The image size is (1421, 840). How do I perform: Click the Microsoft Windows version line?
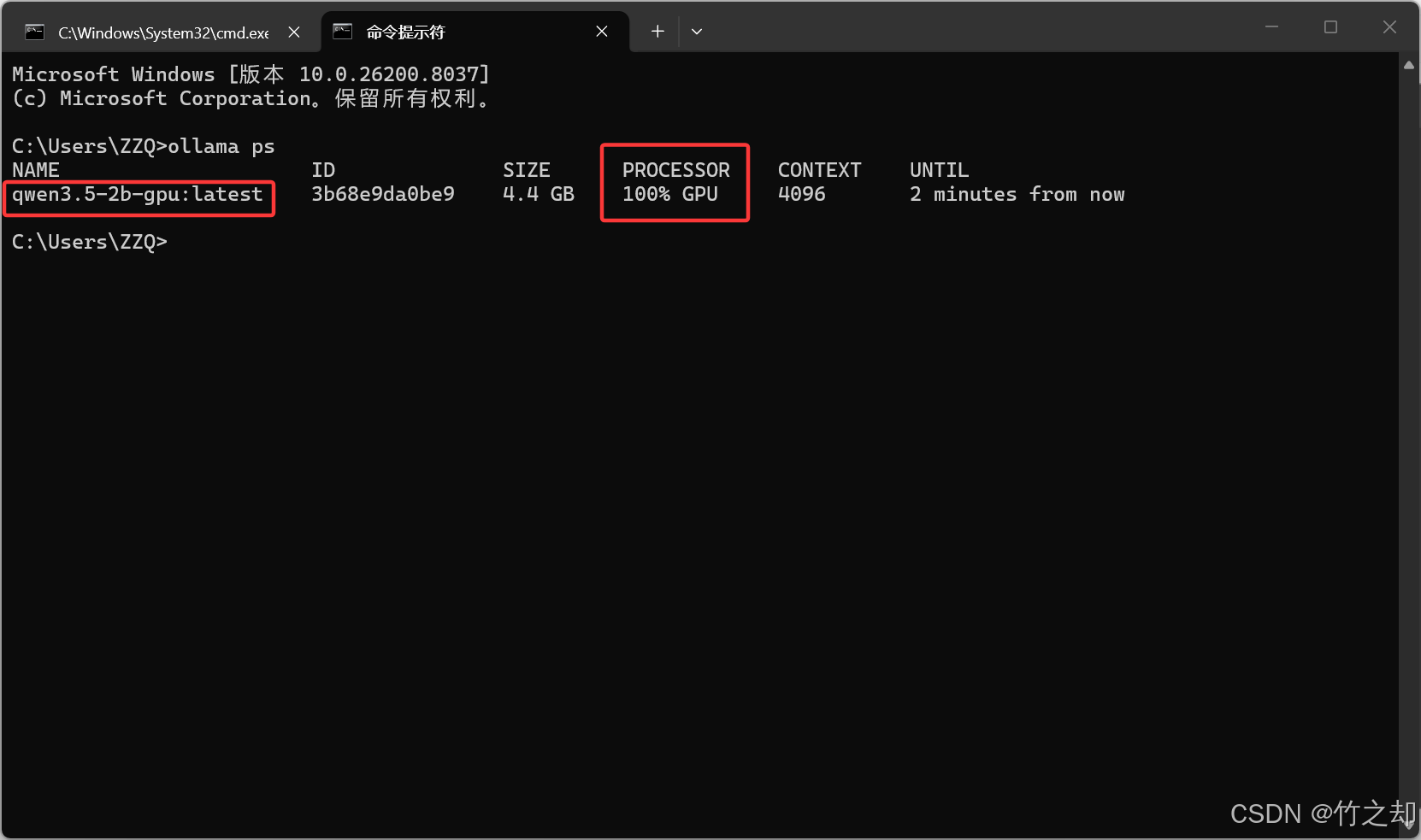pyautogui.click(x=251, y=75)
